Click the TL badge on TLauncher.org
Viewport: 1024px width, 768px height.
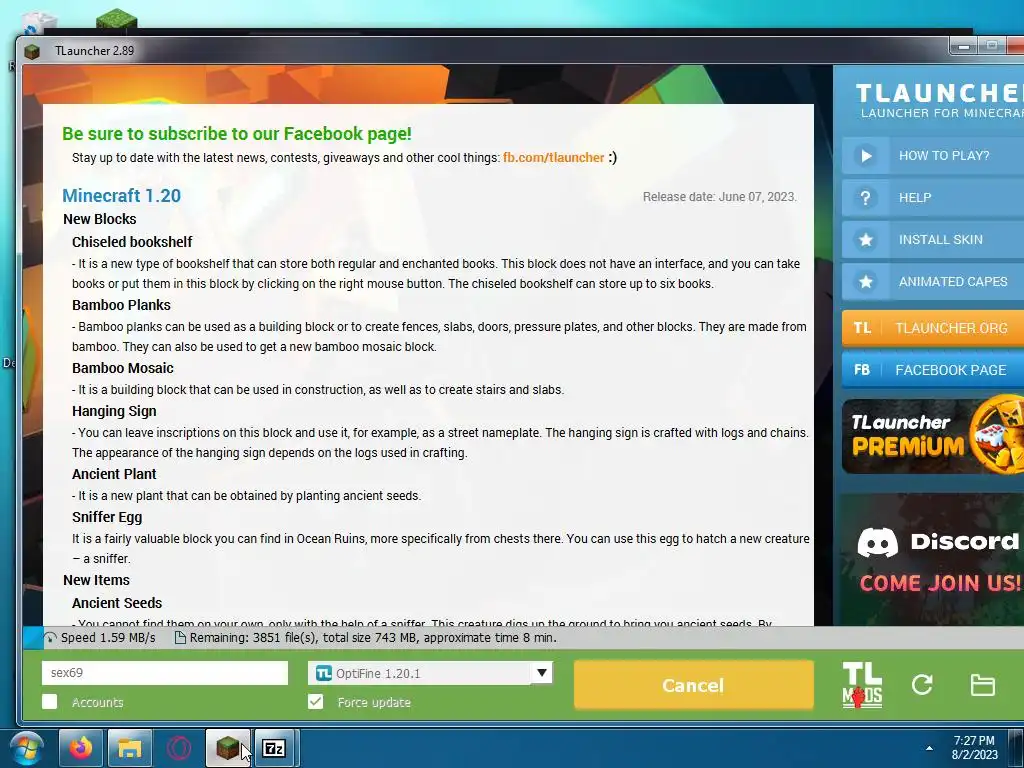[x=862, y=328]
